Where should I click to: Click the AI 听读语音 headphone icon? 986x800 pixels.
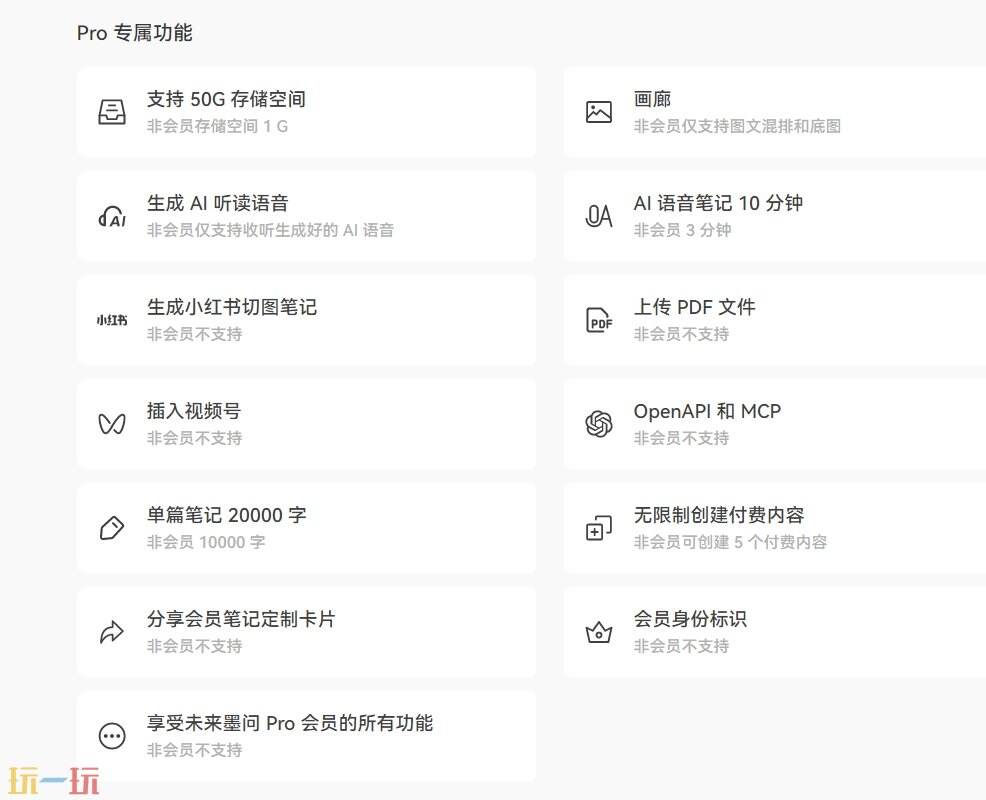click(111, 215)
